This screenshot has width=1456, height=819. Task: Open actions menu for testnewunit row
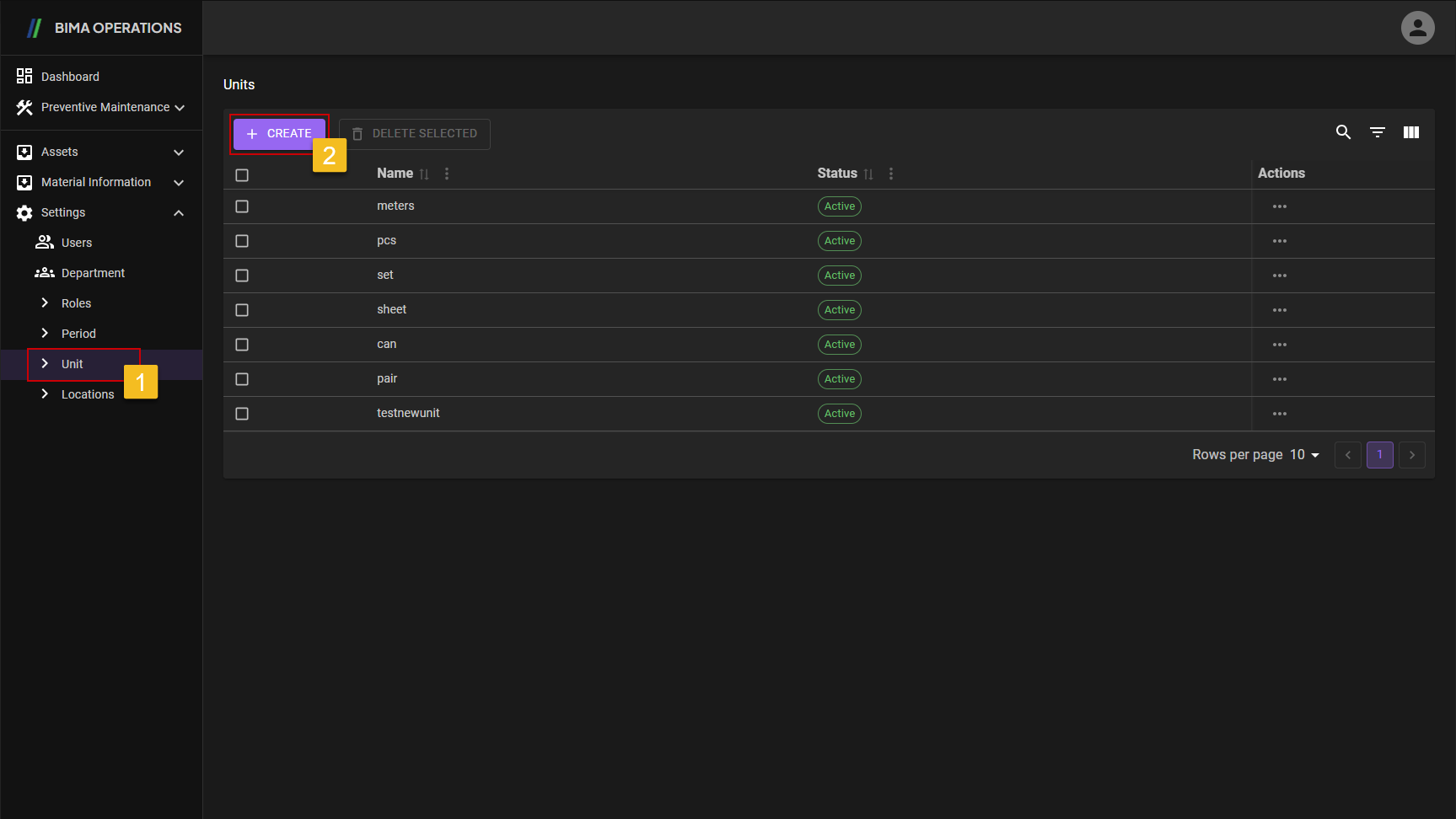tap(1279, 414)
